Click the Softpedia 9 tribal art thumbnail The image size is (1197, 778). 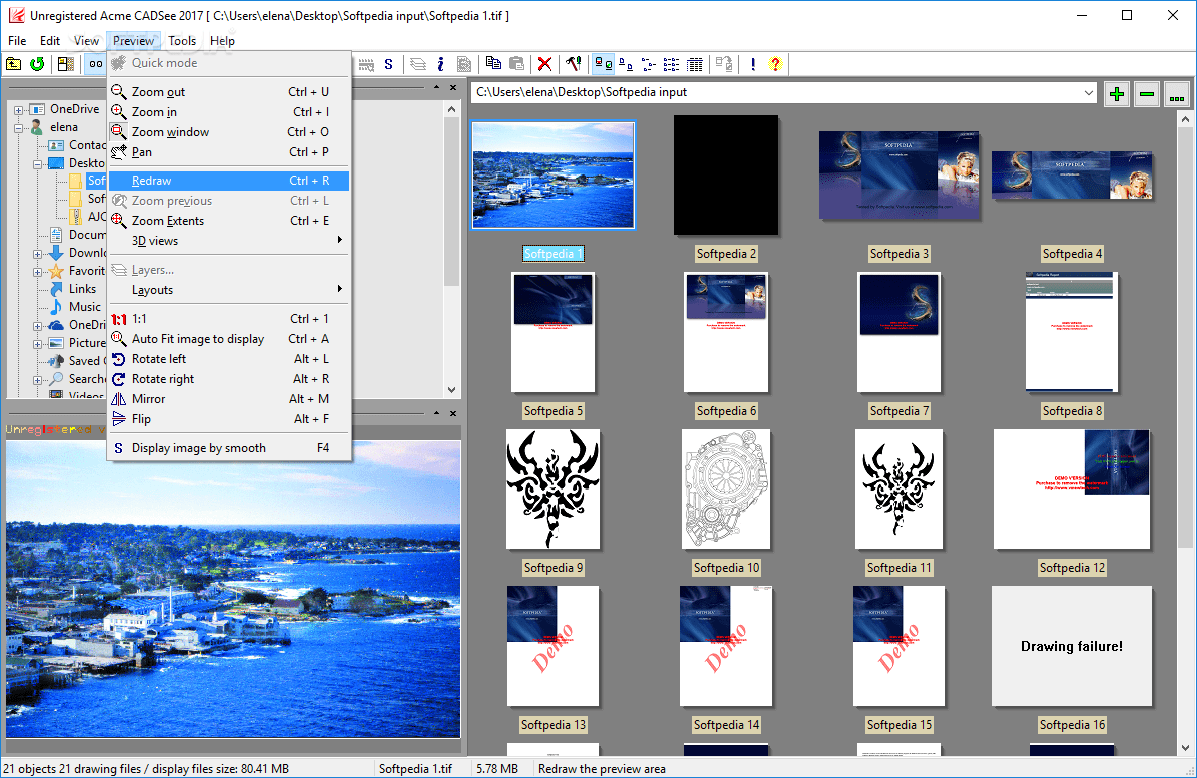click(x=553, y=489)
